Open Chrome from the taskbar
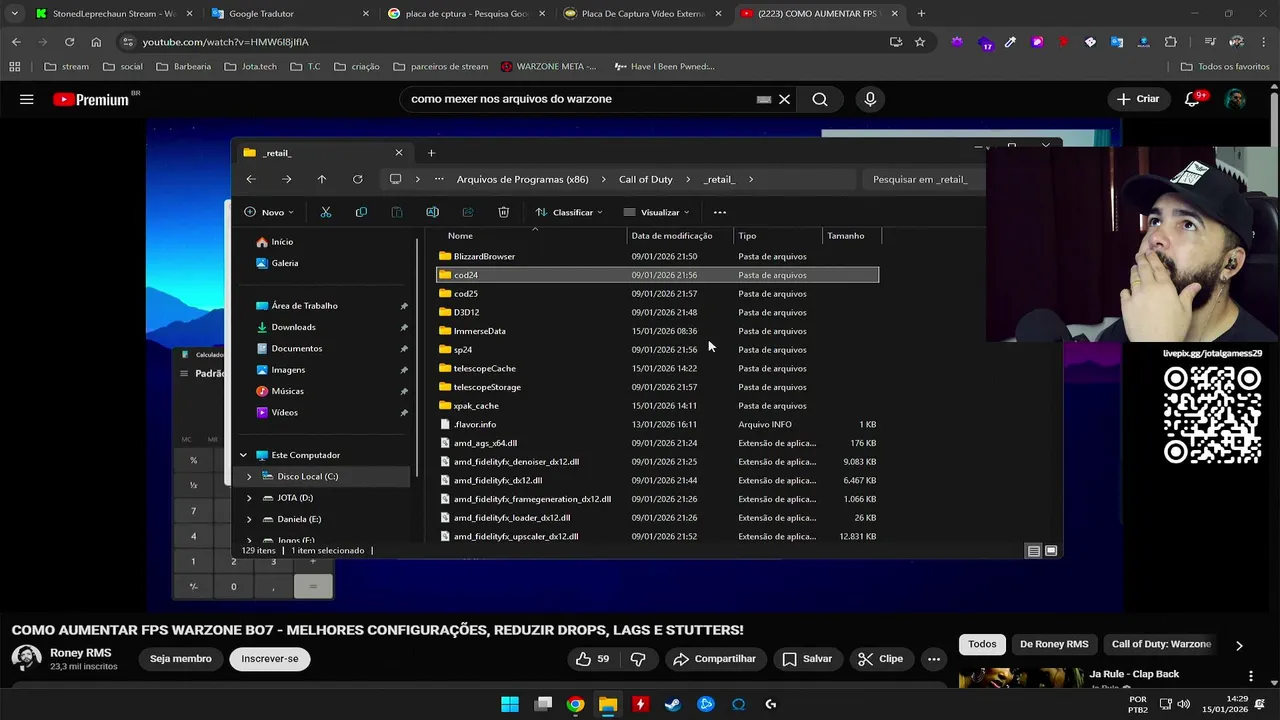 (x=575, y=704)
